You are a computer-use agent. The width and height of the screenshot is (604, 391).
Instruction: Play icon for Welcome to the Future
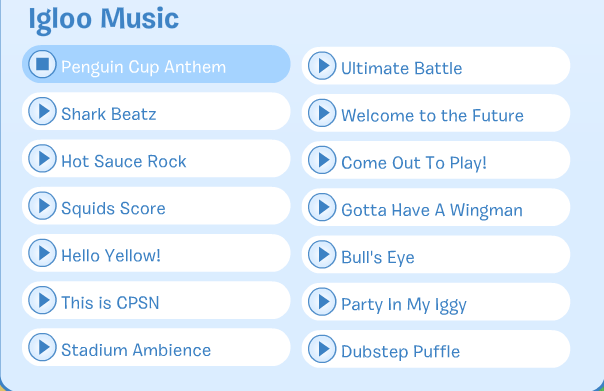tap(322, 113)
